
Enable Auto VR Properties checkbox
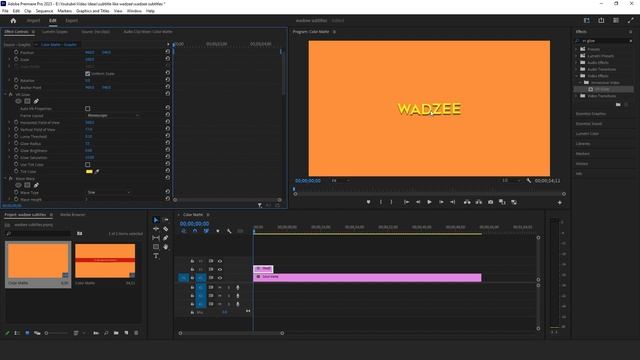tap(87, 109)
